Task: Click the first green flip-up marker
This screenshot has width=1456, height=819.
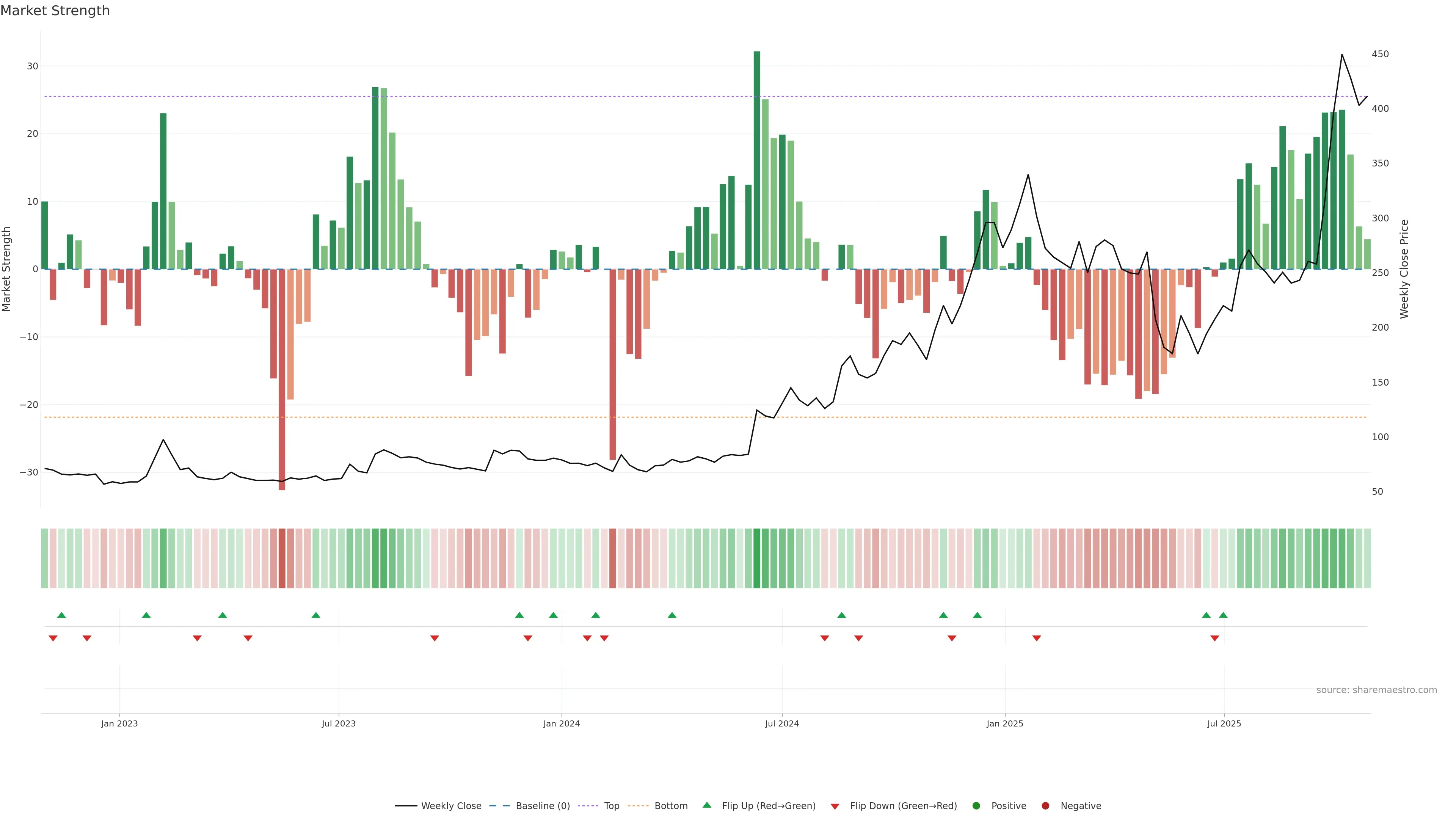Action: tap(61, 615)
